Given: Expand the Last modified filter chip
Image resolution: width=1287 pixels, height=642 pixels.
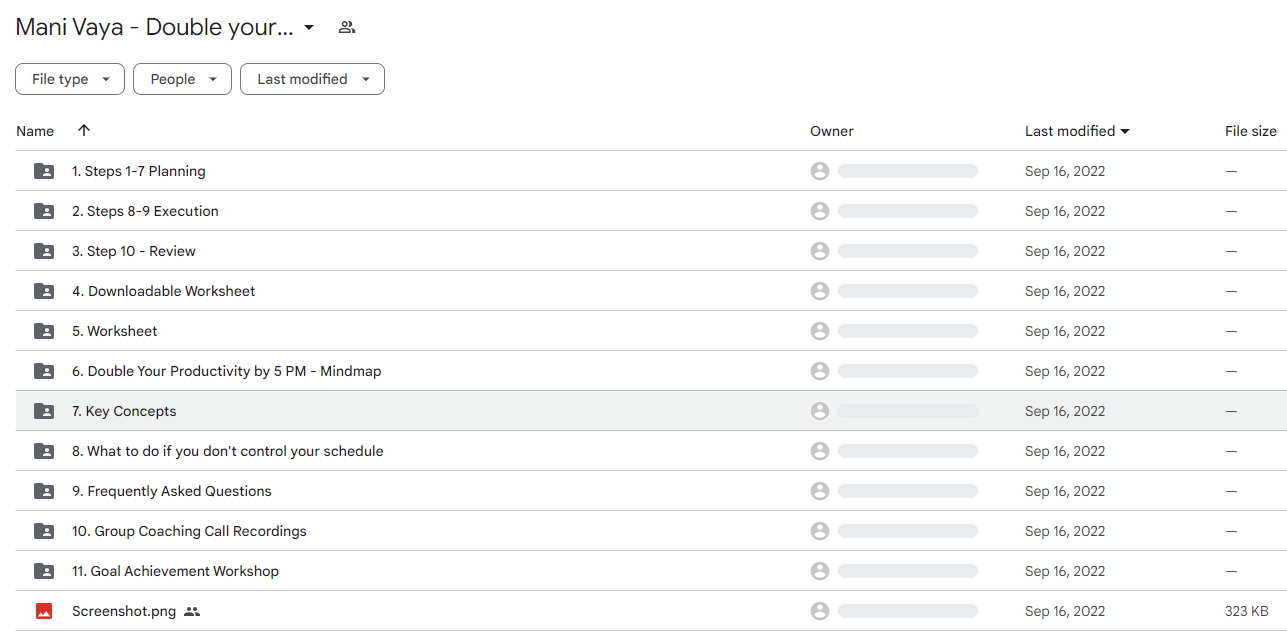Looking at the screenshot, I should click(x=312, y=79).
